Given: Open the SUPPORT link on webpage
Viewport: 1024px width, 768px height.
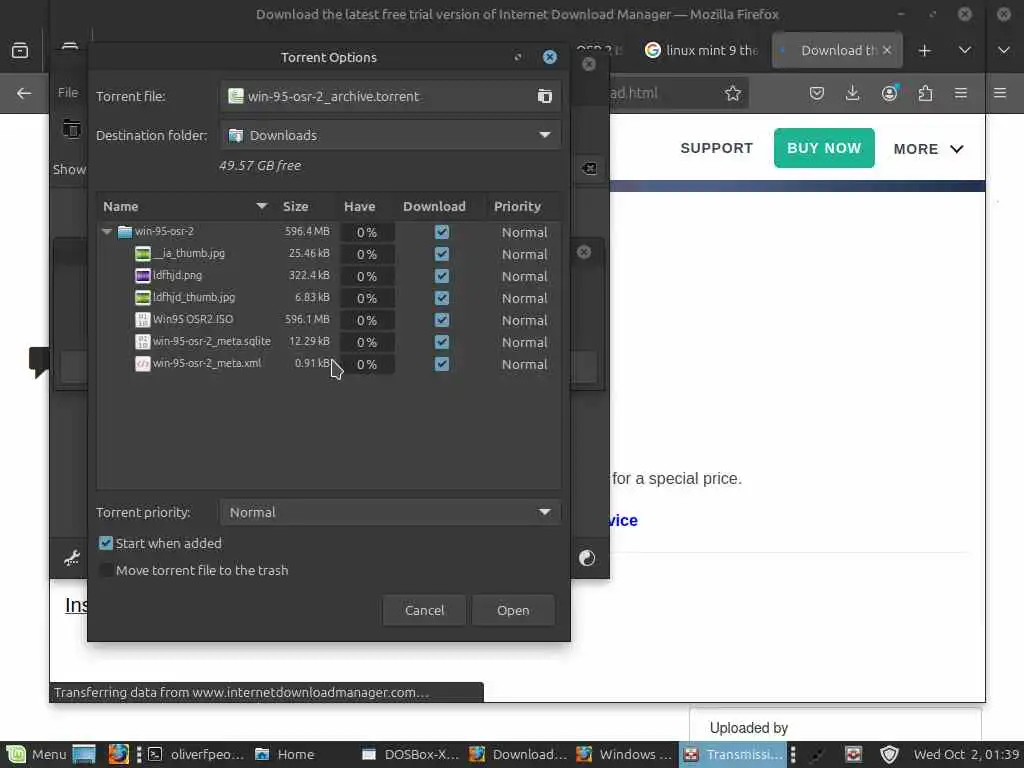Looking at the screenshot, I should click(716, 148).
